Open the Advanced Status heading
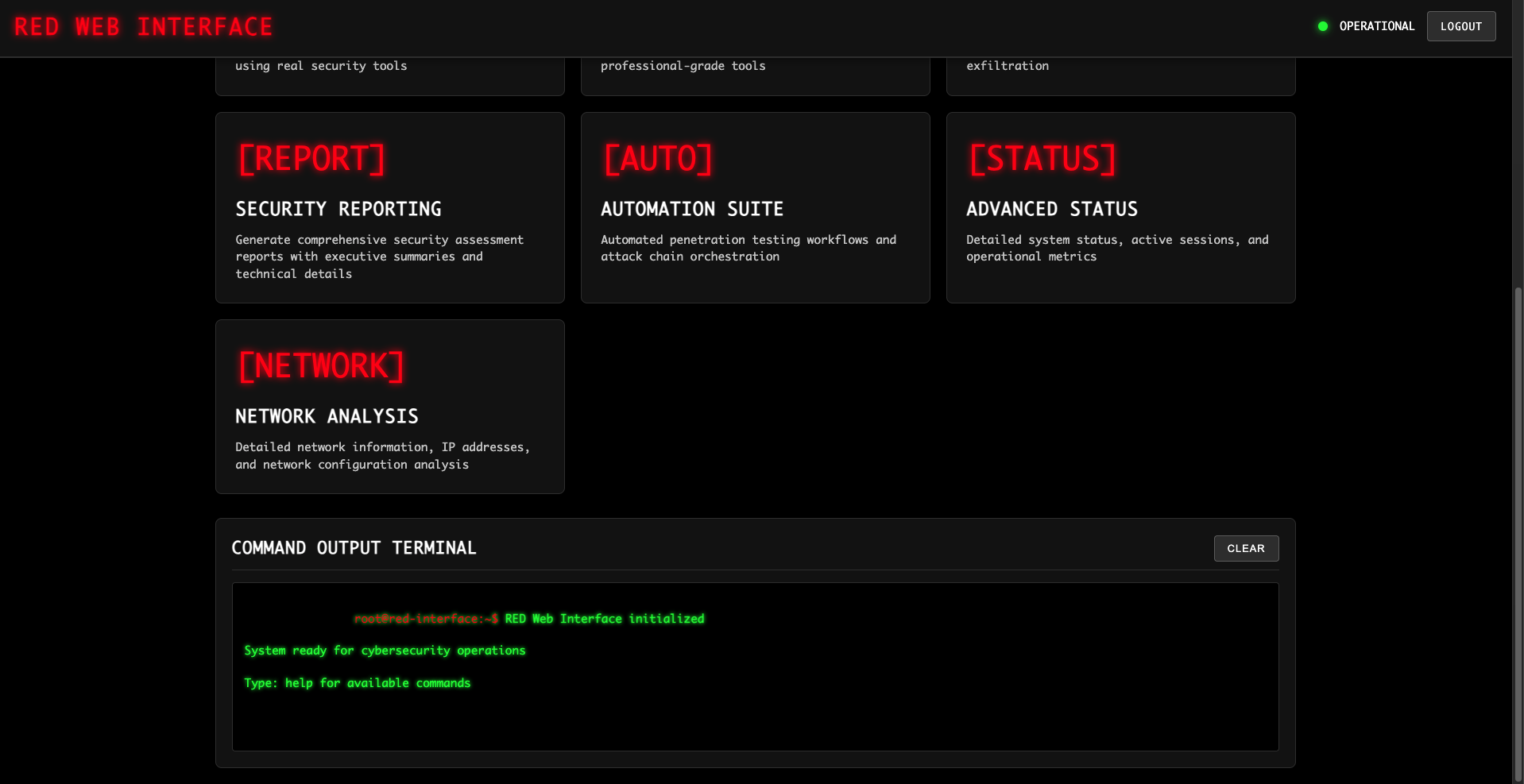This screenshot has height=784, width=1524. click(x=1051, y=209)
